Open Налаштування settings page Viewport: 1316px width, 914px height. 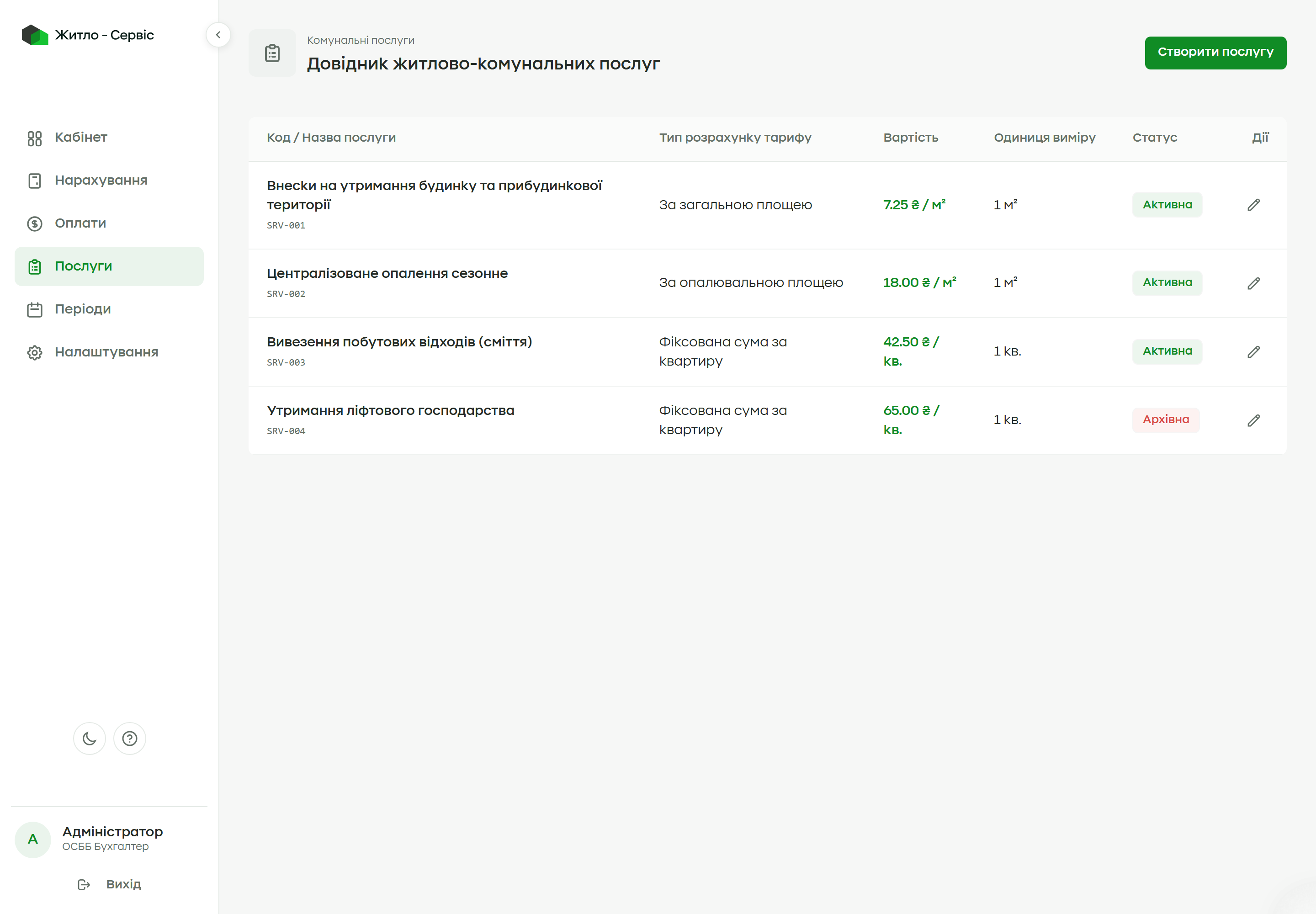point(109,352)
